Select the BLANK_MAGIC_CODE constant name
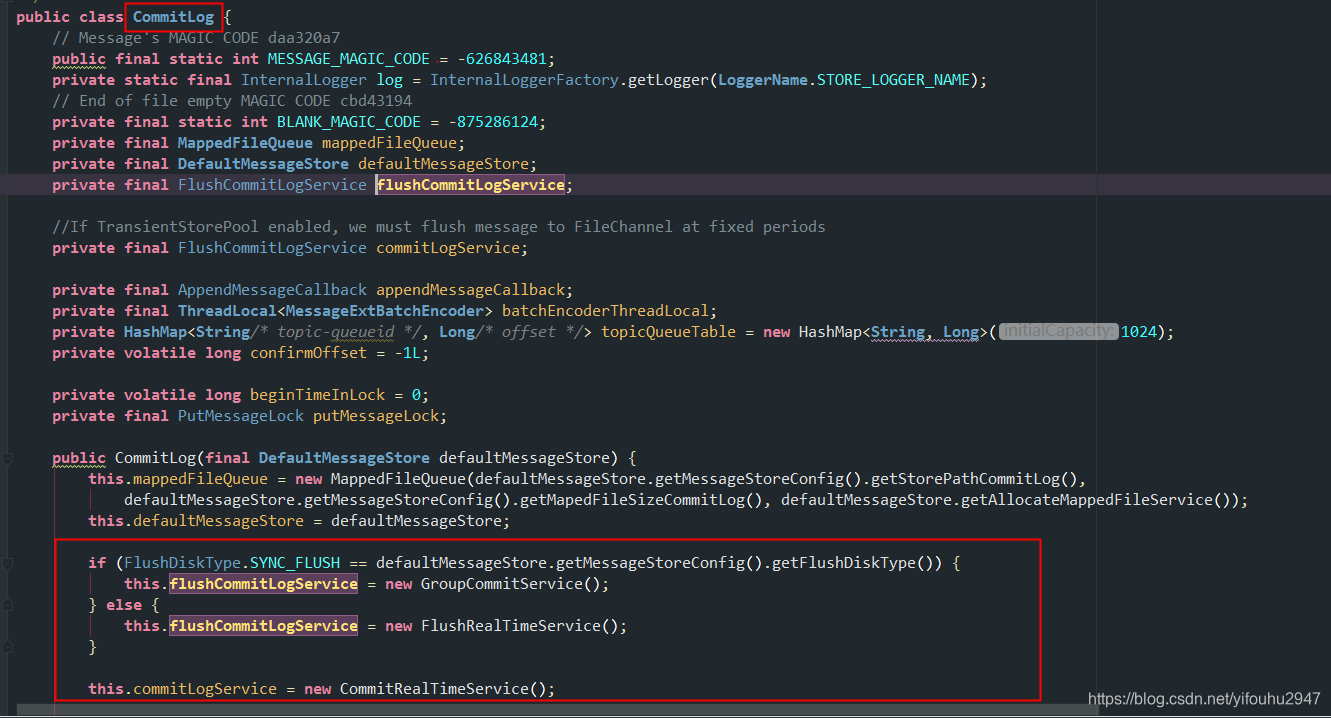 point(349,122)
